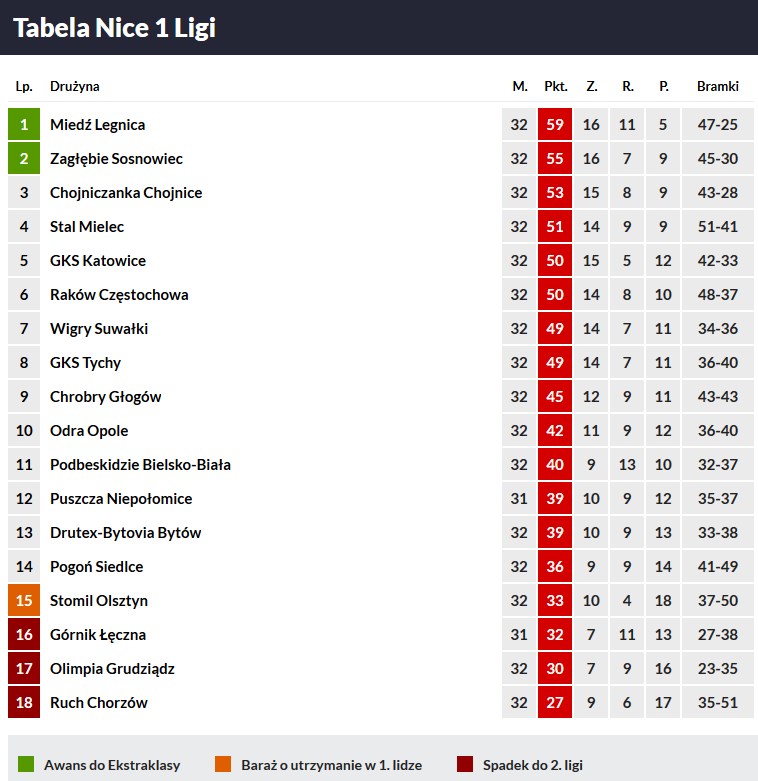Open the Miedź Legnica team link

pos(97,125)
